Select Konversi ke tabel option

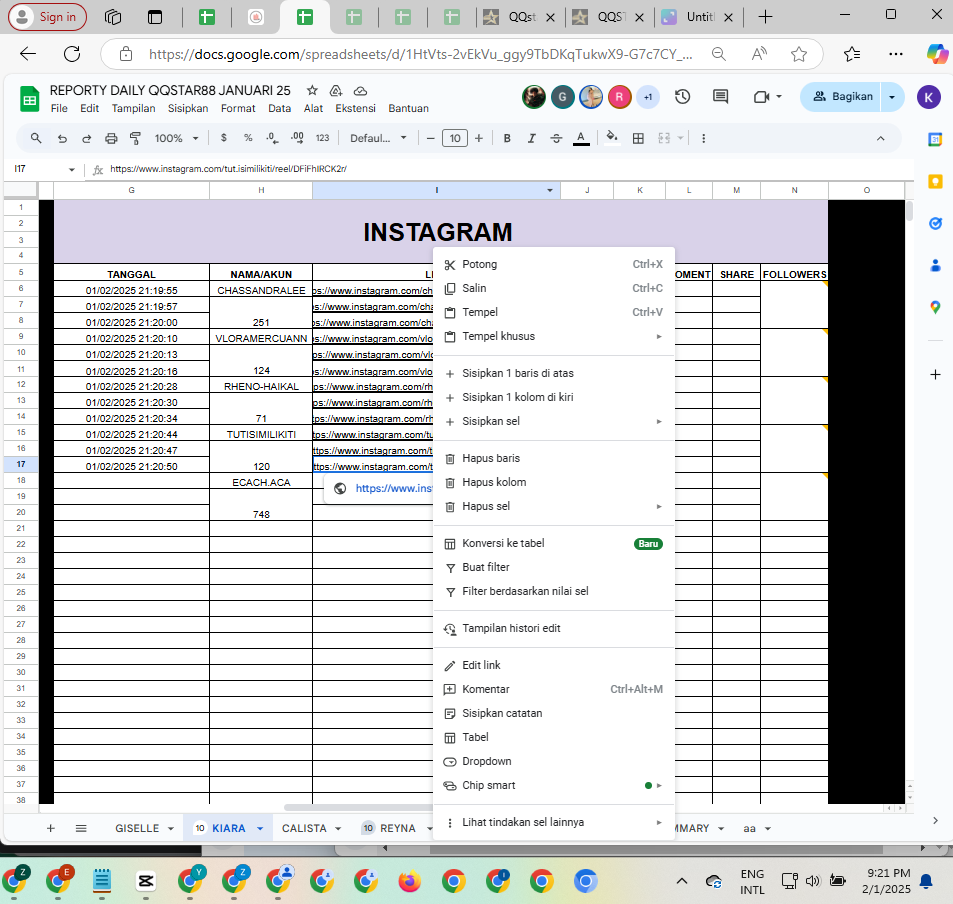(554, 543)
